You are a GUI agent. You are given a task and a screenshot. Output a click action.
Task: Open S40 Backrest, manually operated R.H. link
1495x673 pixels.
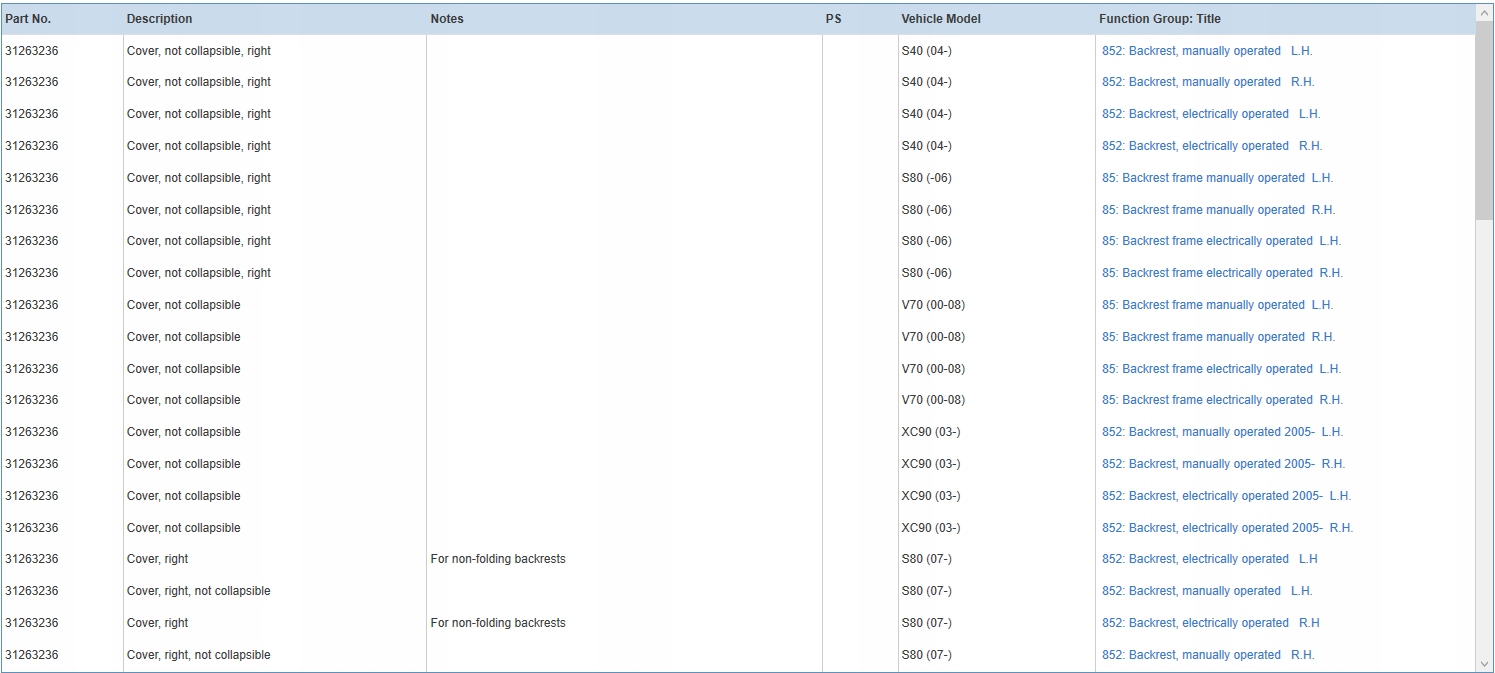[1208, 82]
